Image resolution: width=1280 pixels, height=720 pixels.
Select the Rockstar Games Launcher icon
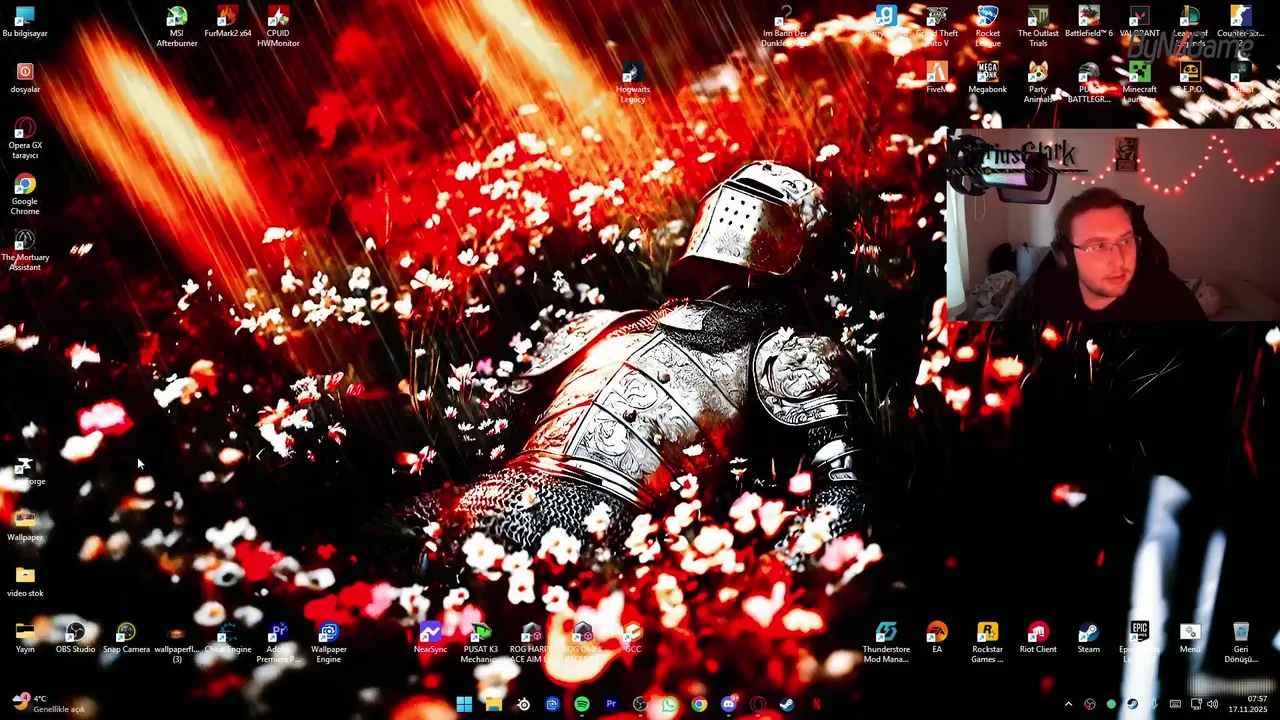pyautogui.click(x=988, y=643)
